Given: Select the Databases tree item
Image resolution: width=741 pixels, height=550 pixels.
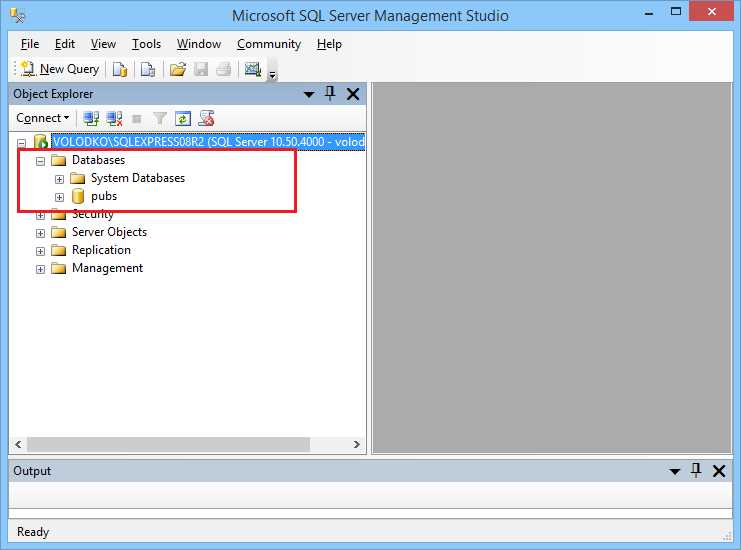Looking at the screenshot, I should 98,160.
